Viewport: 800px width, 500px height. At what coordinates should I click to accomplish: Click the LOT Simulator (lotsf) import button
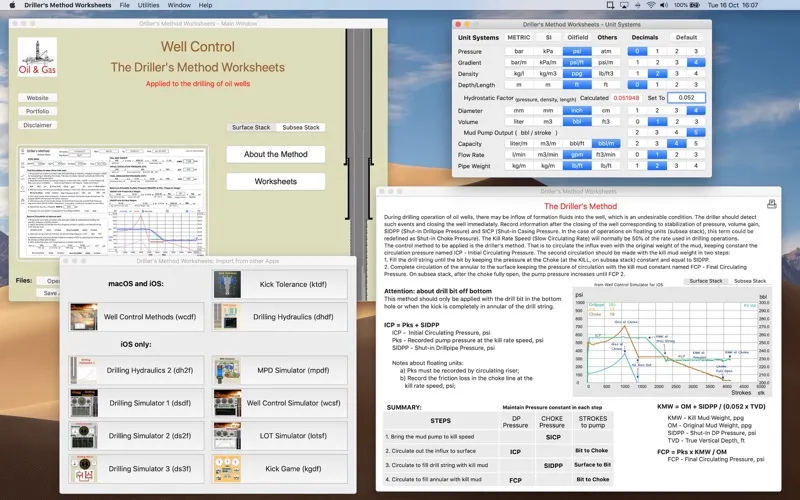tap(280, 436)
